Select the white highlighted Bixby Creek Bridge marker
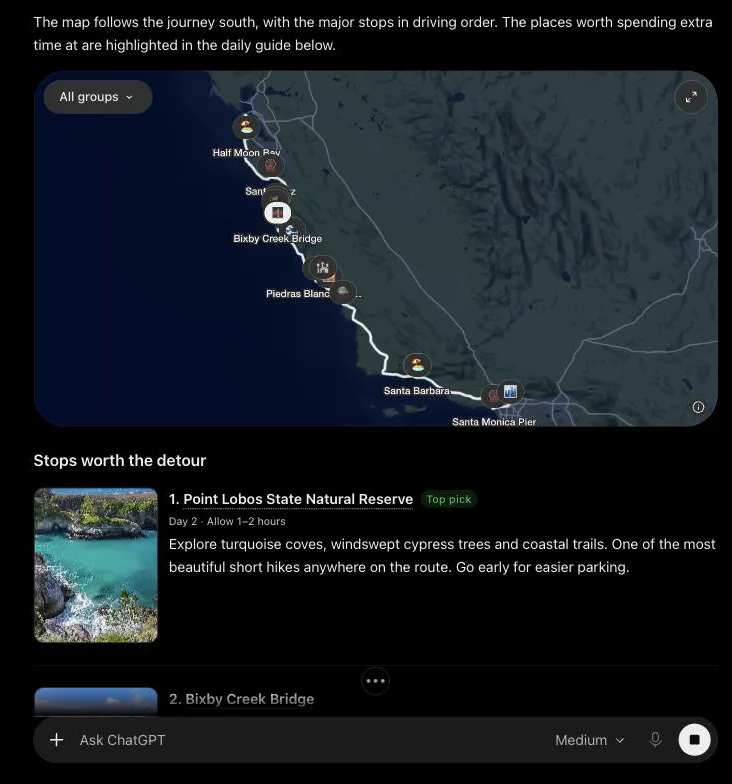732x784 pixels. click(x=278, y=213)
